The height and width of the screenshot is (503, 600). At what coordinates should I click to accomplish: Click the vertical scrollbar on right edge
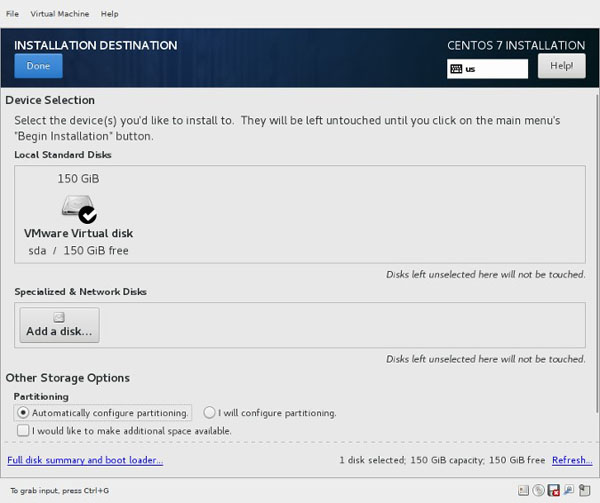(x=597, y=252)
